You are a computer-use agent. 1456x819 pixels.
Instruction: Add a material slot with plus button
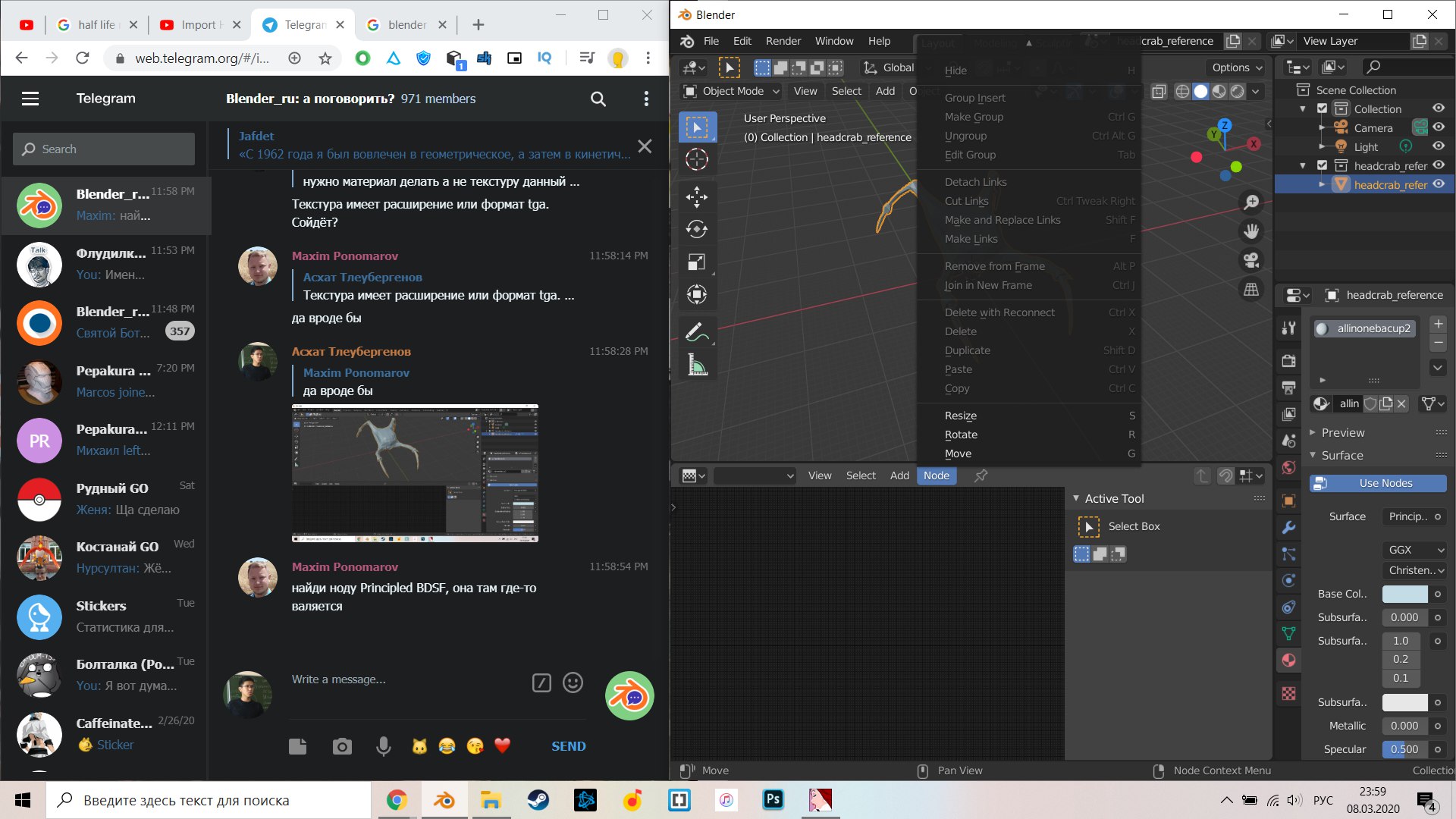click(x=1438, y=325)
